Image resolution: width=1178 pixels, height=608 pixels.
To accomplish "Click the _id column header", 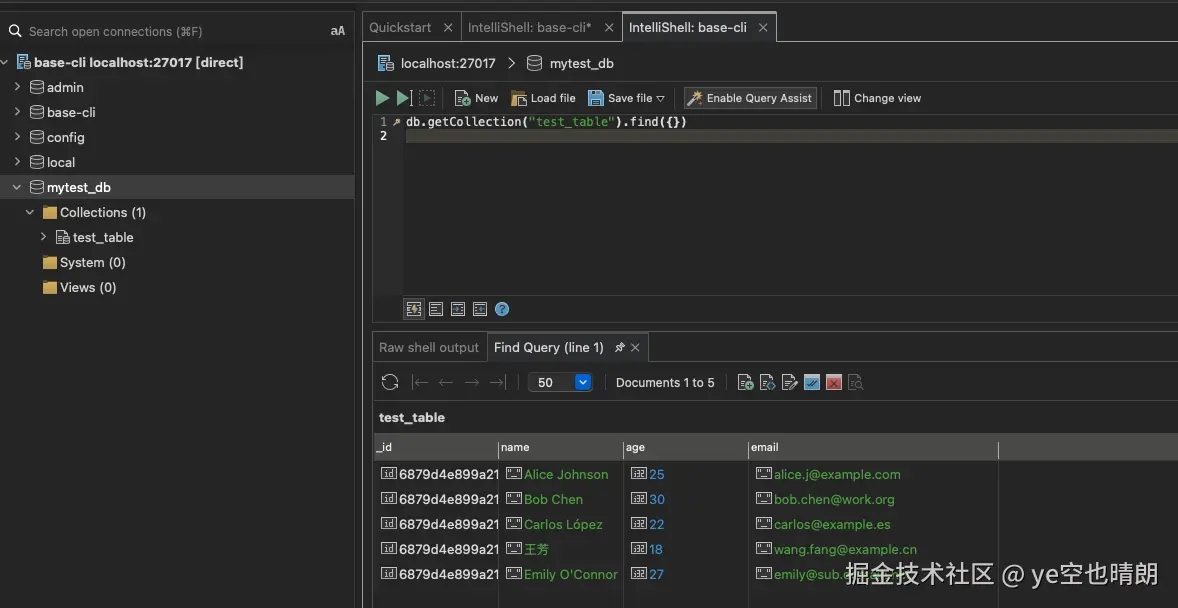I will coord(436,447).
